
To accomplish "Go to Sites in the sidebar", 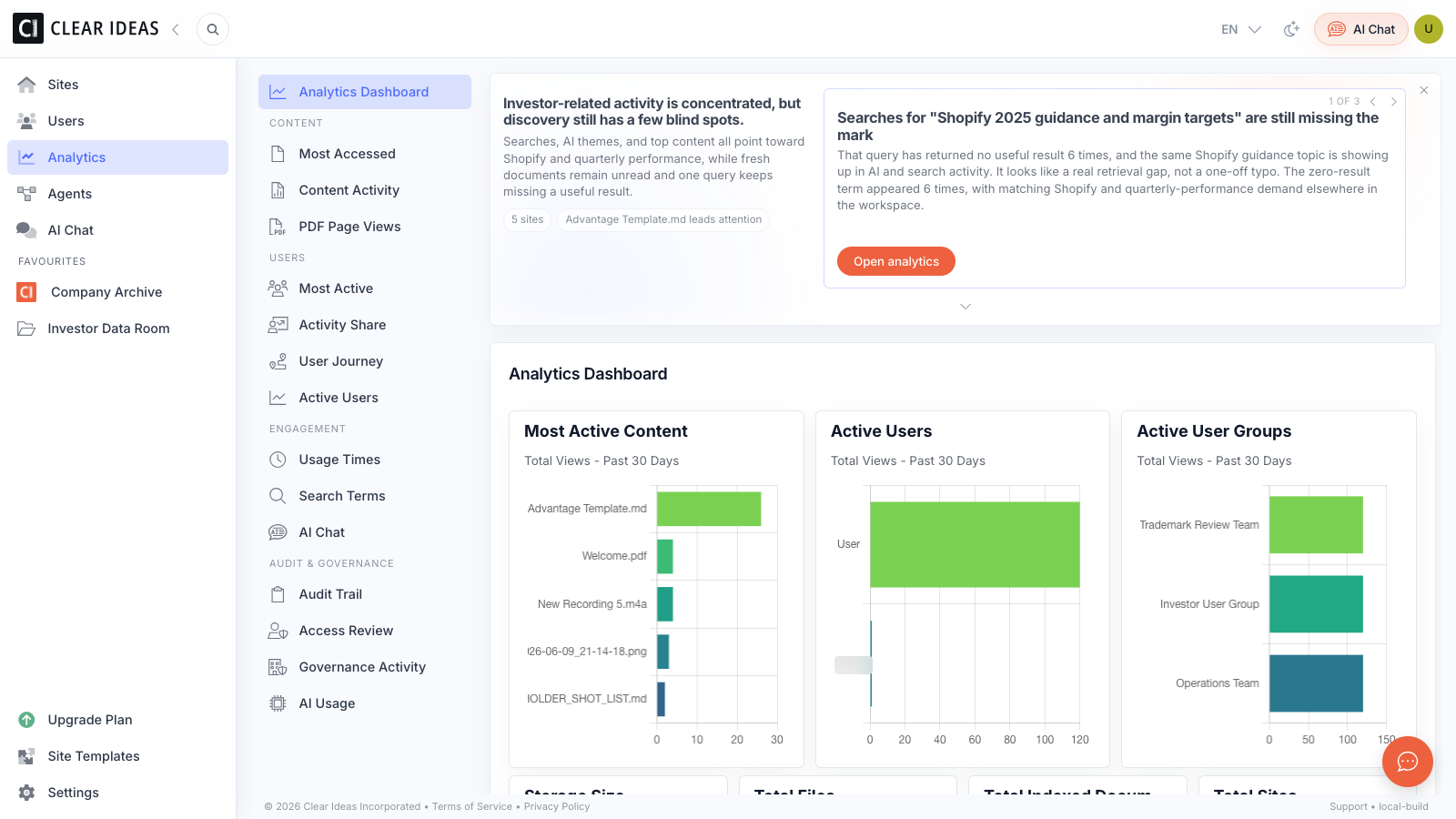I will [117, 85].
